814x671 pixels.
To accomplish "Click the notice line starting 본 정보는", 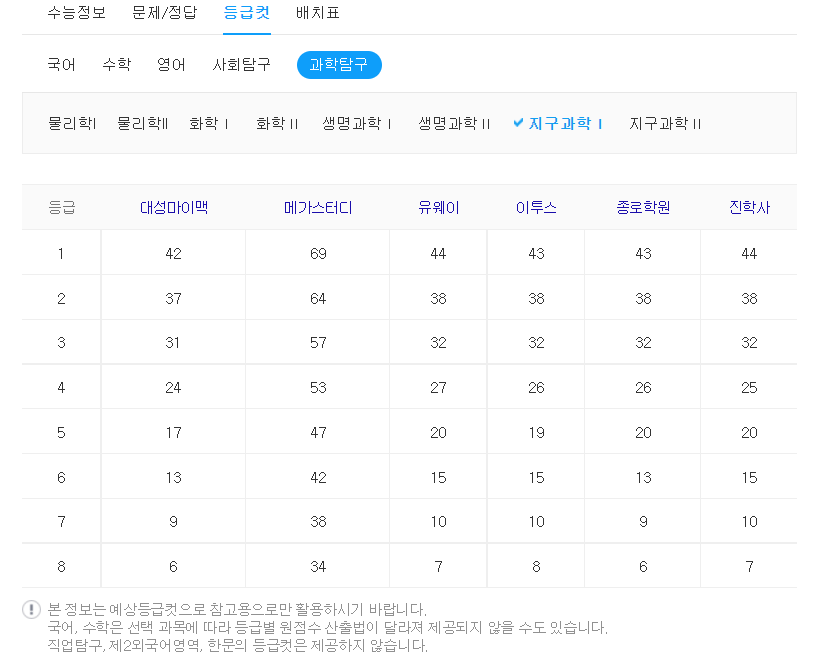I will point(237,609).
